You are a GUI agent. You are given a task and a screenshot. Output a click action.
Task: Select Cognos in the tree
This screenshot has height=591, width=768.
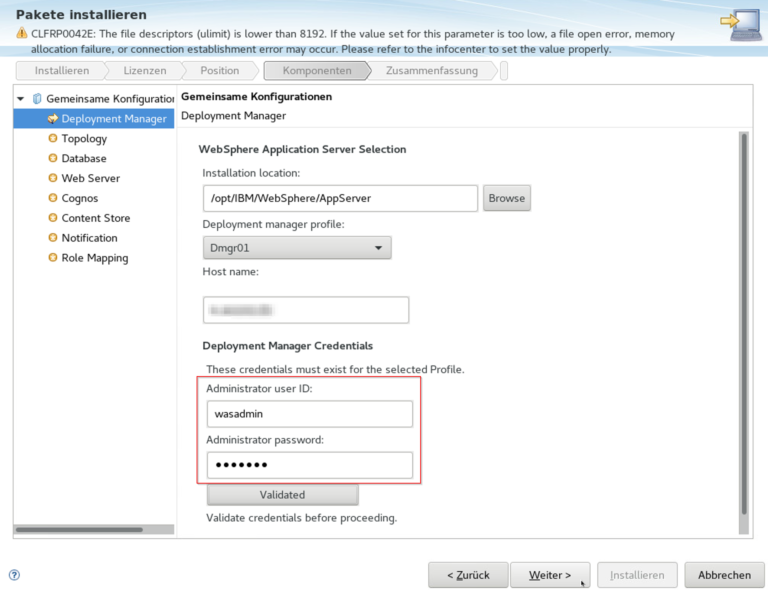coord(80,198)
